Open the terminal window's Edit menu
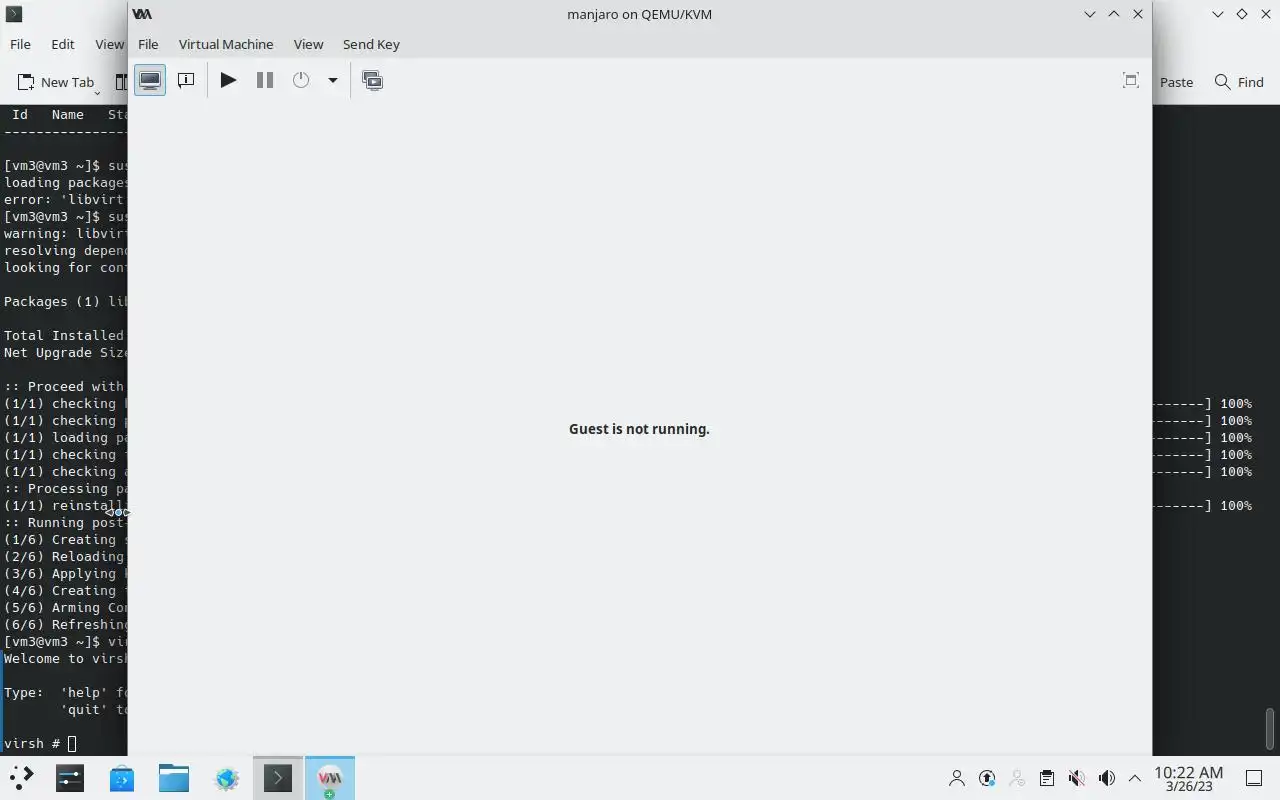 tap(63, 44)
